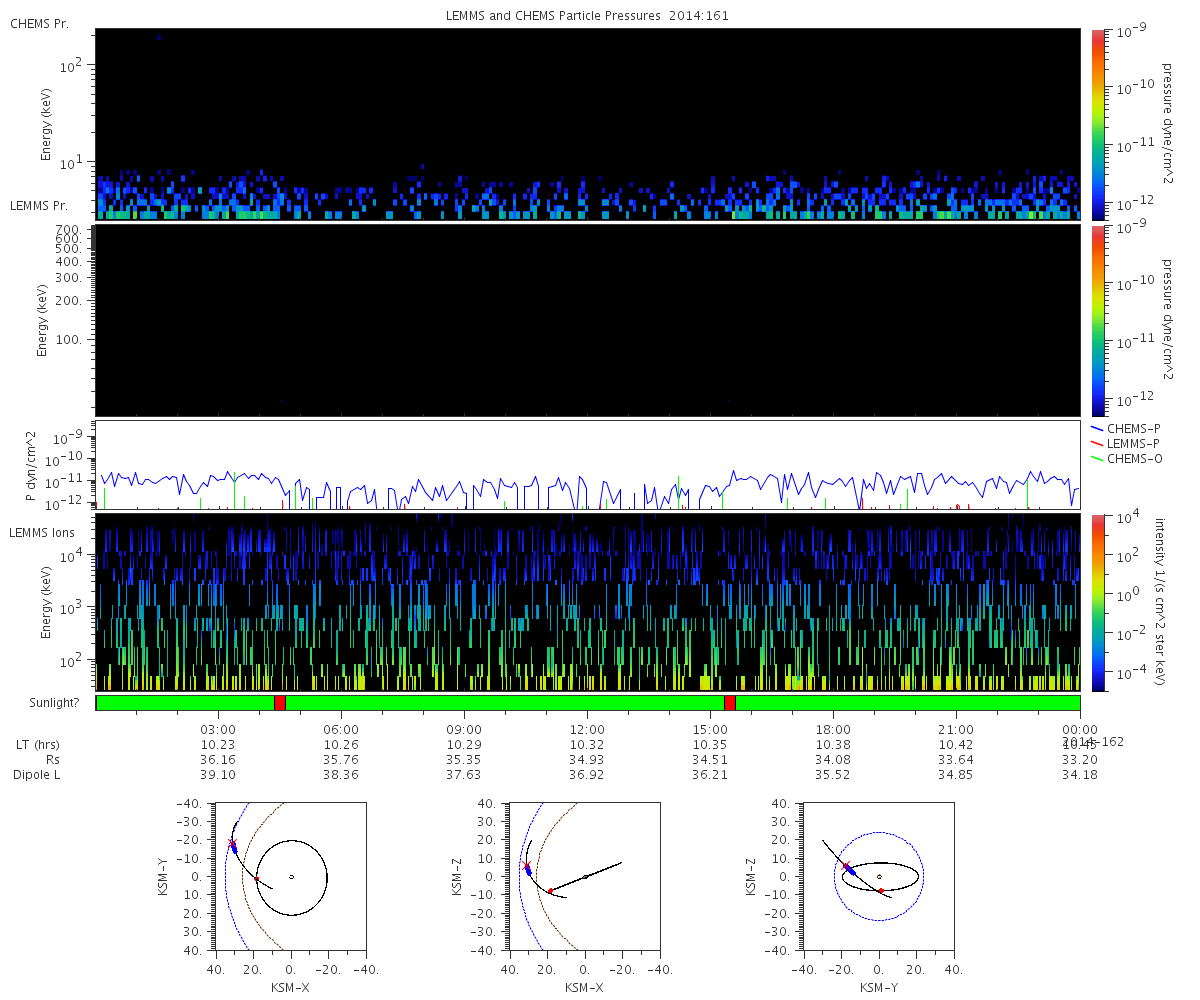Image resolution: width=1200 pixels, height=1000 pixels.
Task: Open the KSM-X versus KSM-Y orbit plot
Action: pos(290,876)
